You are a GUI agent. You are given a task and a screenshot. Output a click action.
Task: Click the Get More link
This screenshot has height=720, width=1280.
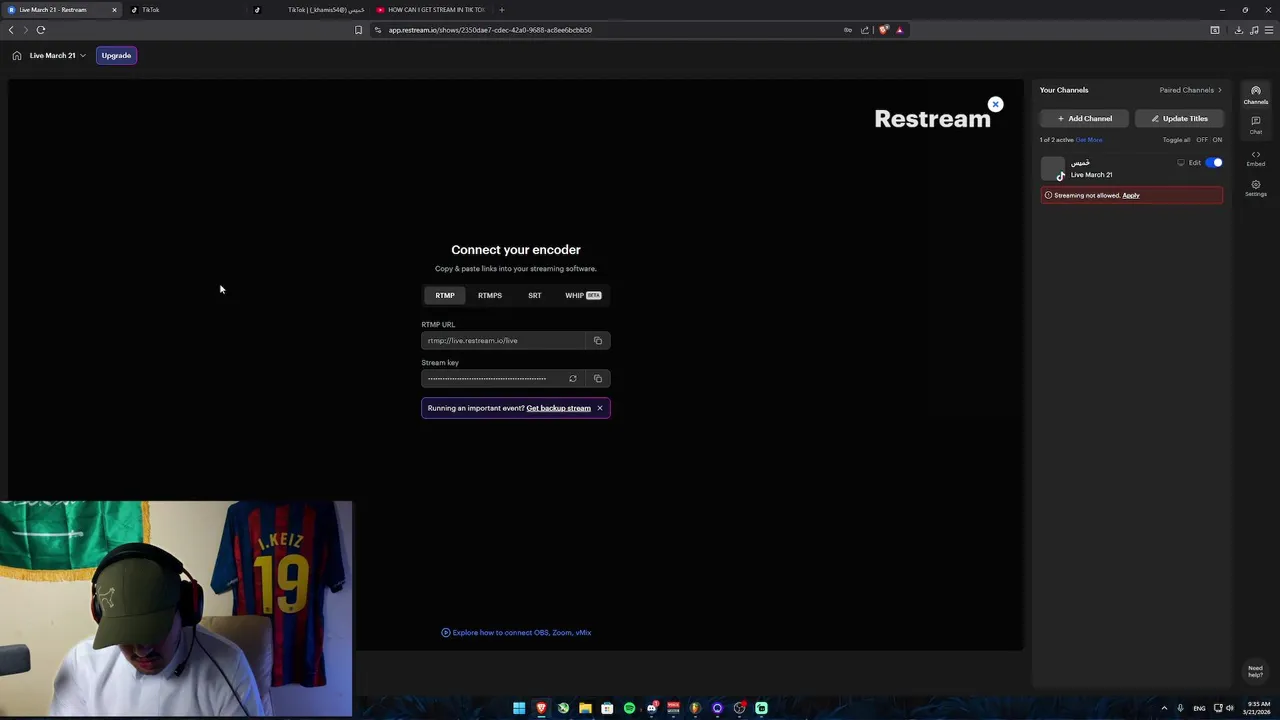point(1089,140)
